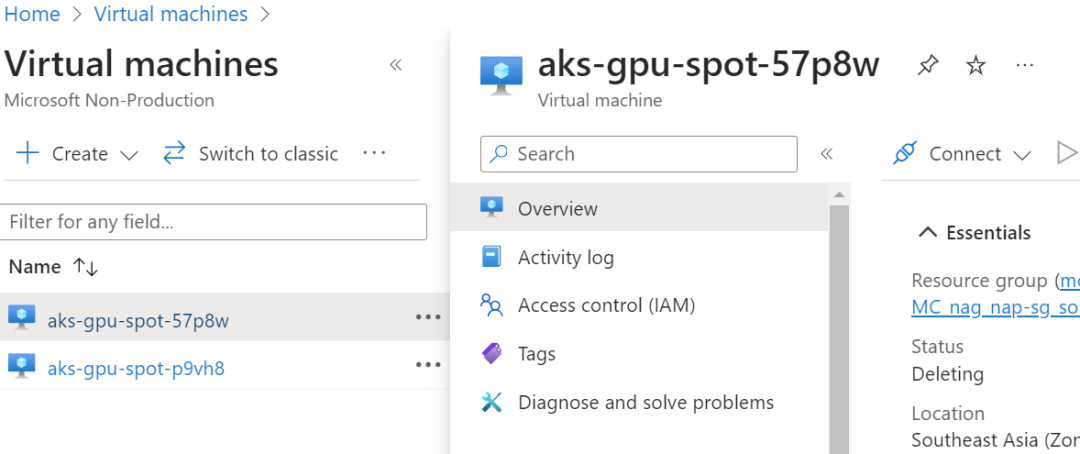The height and width of the screenshot is (454, 1080).
Task: Expand the Create dropdown
Action: (x=128, y=155)
